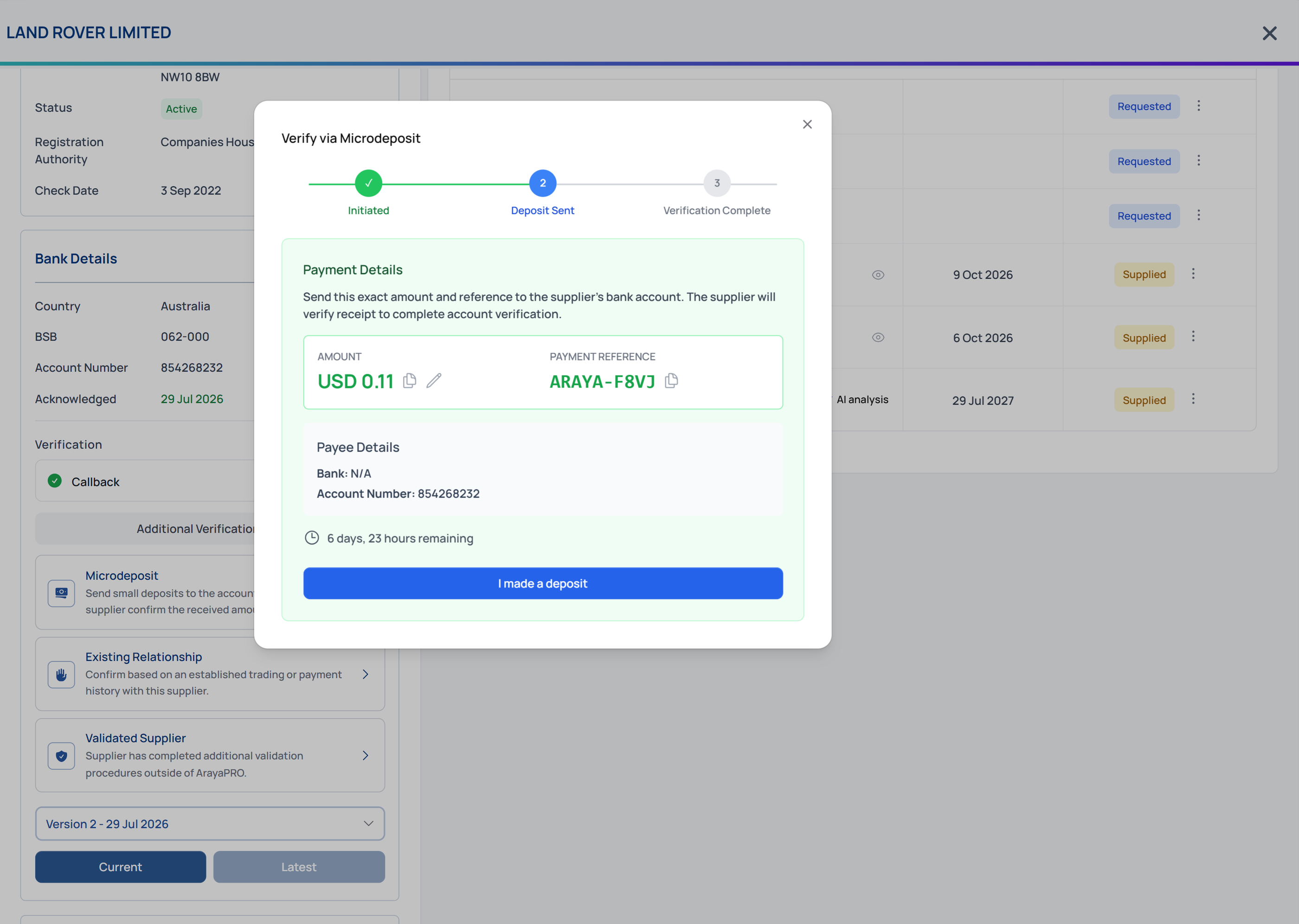
Task: Click the Bank: N/A payee line
Action: (x=344, y=474)
